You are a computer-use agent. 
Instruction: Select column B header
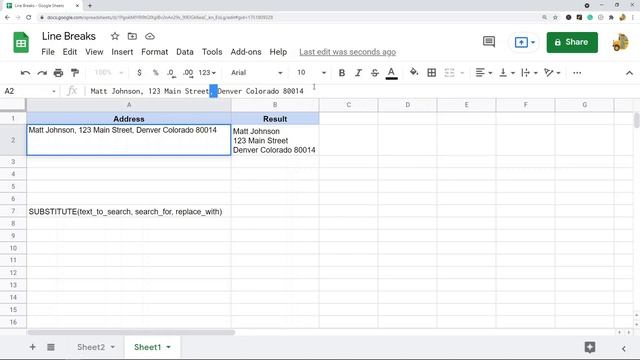click(x=275, y=105)
